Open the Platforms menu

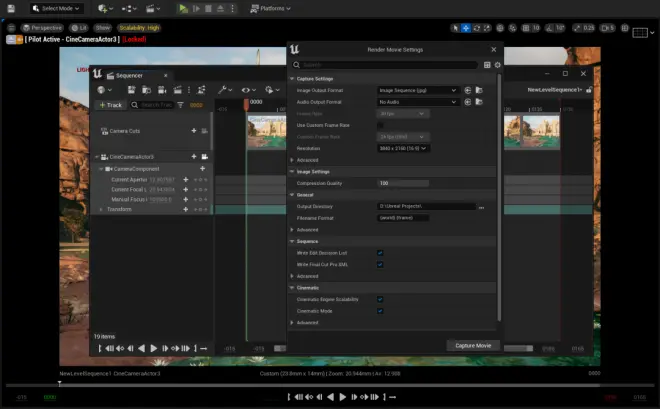(270, 8)
